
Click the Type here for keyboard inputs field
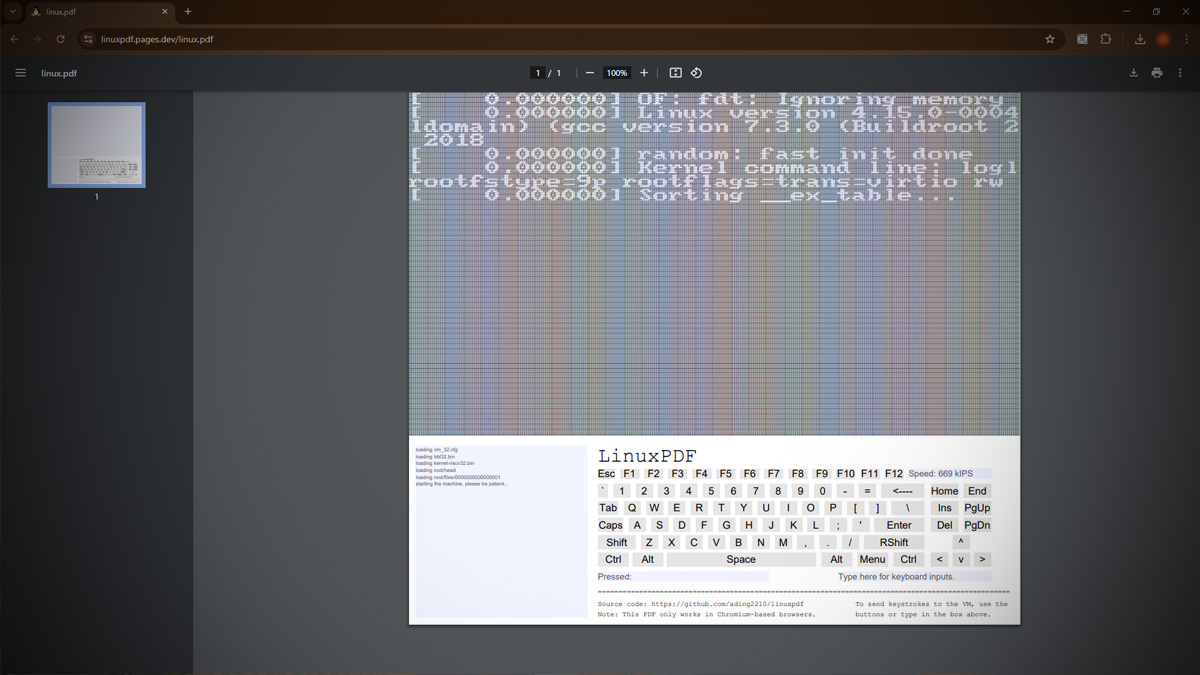coord(914,577)
